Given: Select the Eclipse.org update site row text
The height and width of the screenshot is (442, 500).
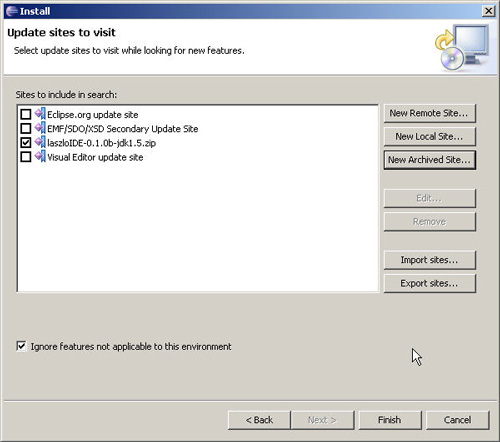Looking at the screenshot, I should point(93,115).
